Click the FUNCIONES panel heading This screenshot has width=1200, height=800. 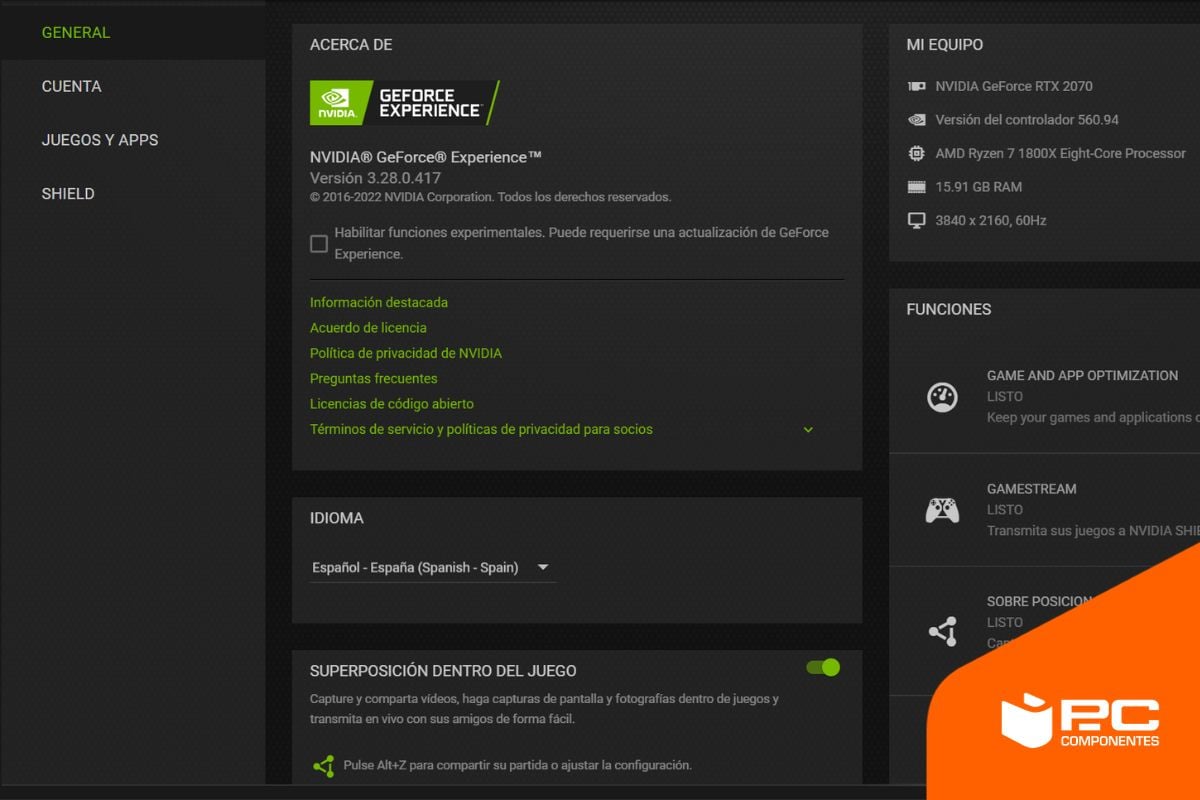point(949,310)
